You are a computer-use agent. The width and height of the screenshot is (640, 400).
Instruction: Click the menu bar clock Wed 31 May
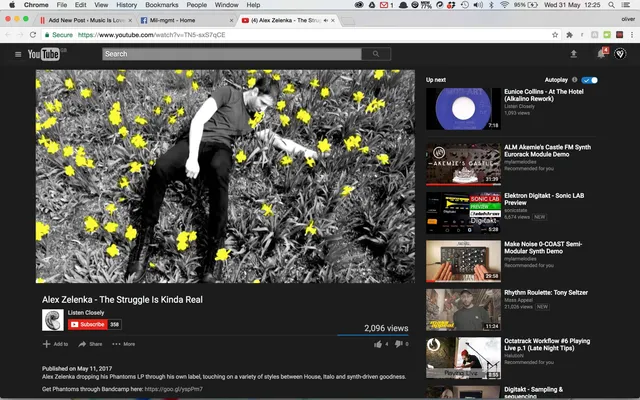click(x=572, y=5)
